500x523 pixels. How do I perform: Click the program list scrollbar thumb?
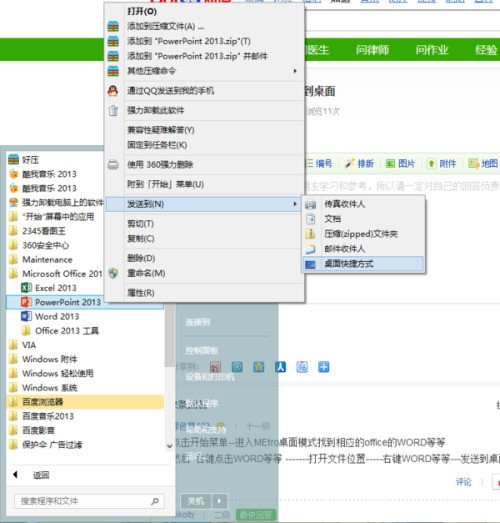(x=169, y=335)
